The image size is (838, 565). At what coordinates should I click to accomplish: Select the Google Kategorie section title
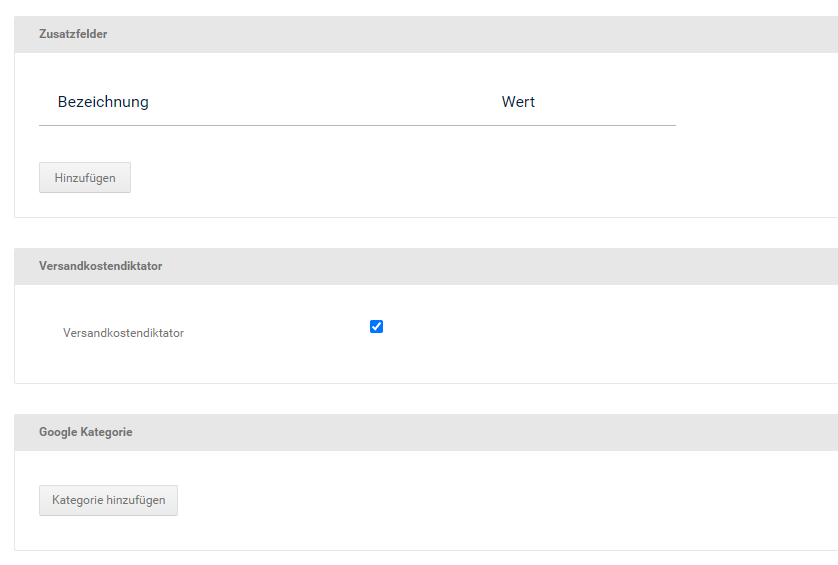86,432
